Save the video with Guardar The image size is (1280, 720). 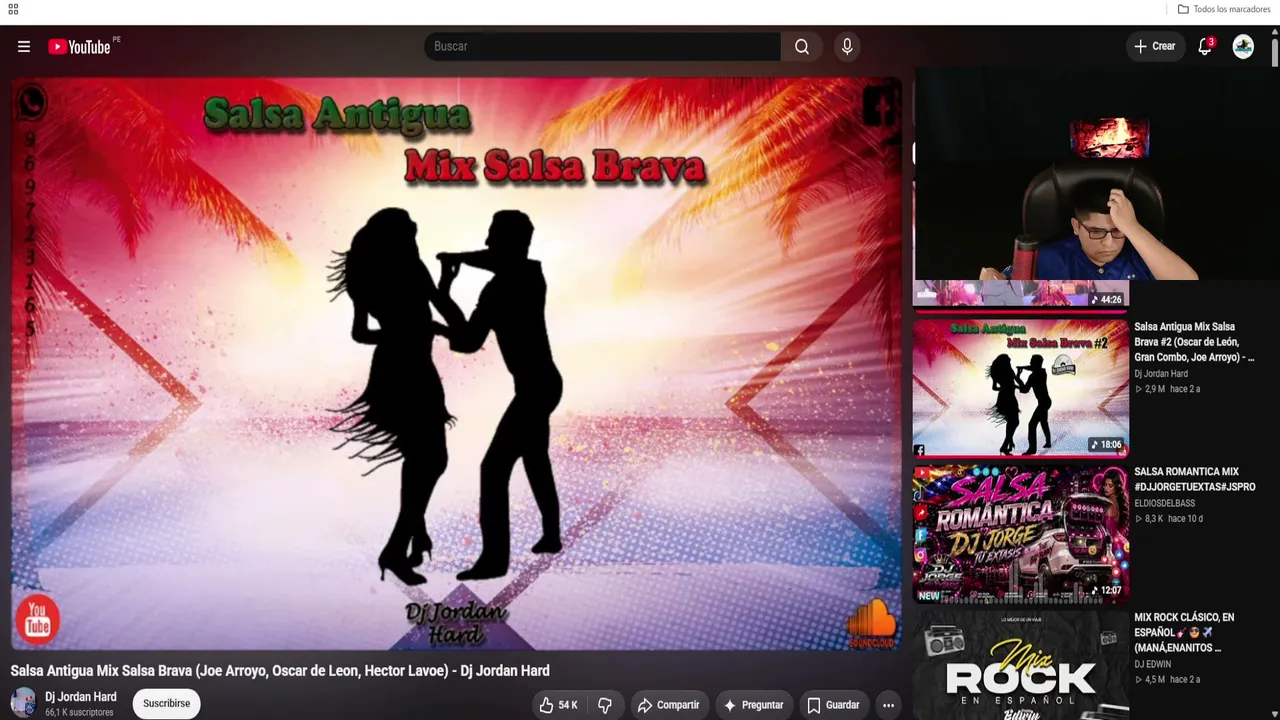pos(834,705)
